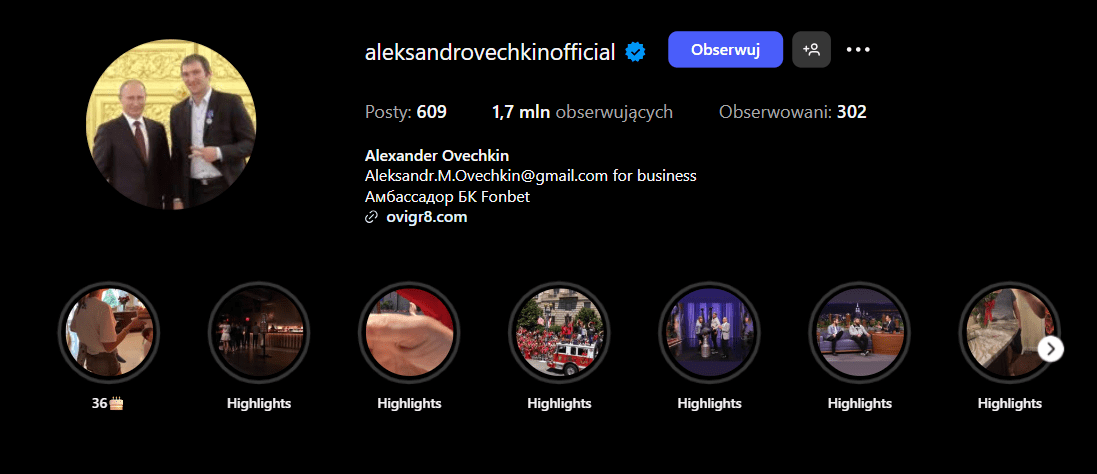Open the purple stage trophy highlight
The image size is (1097, 474).
click(709, 332)
